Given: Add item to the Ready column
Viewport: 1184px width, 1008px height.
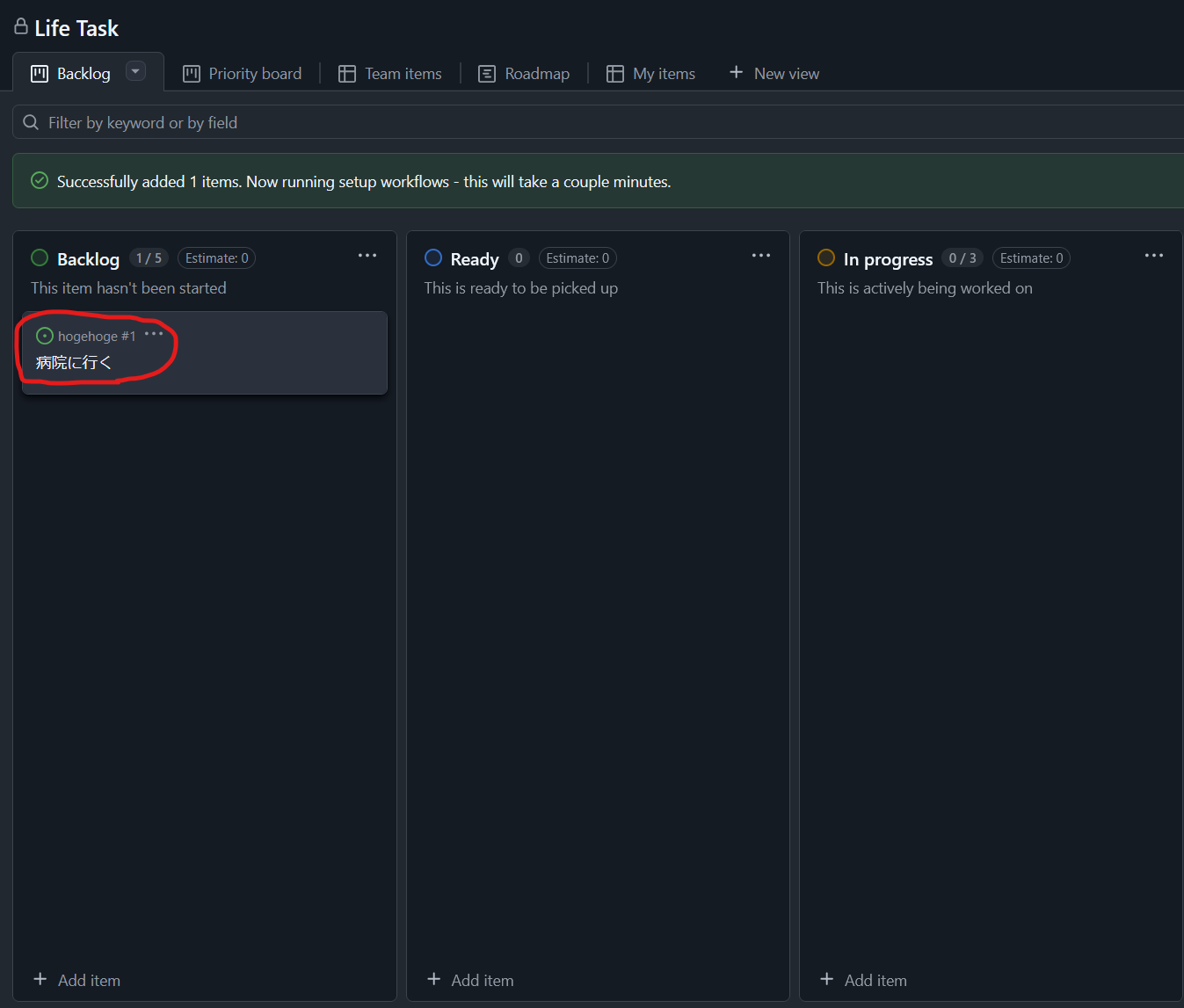Looking at the screenshot, I should click(471, 980).
